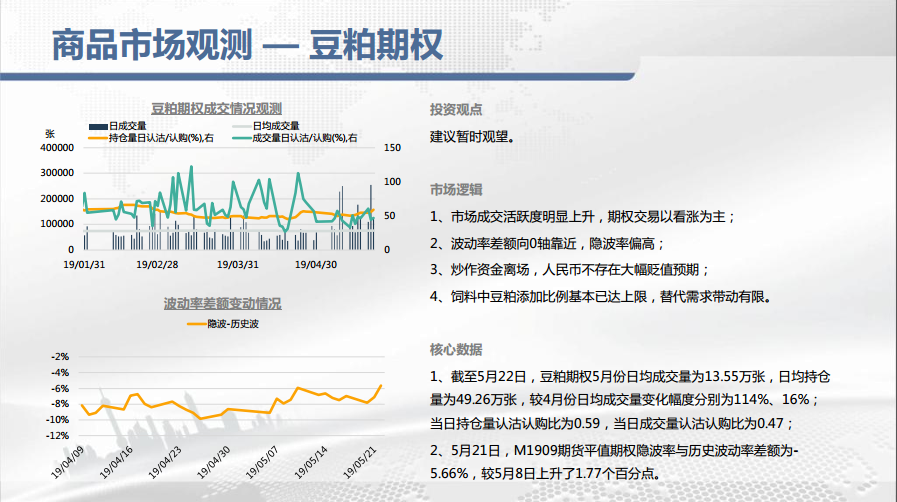The height and width of the screenshot is (502, 897).
Task: Click the 建议暂时观望 text line
Action: coord(473,136)
